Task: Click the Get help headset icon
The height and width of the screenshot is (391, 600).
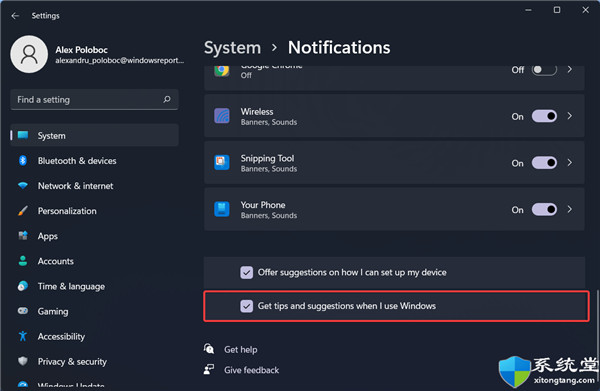Action: [x=209, y=349]
